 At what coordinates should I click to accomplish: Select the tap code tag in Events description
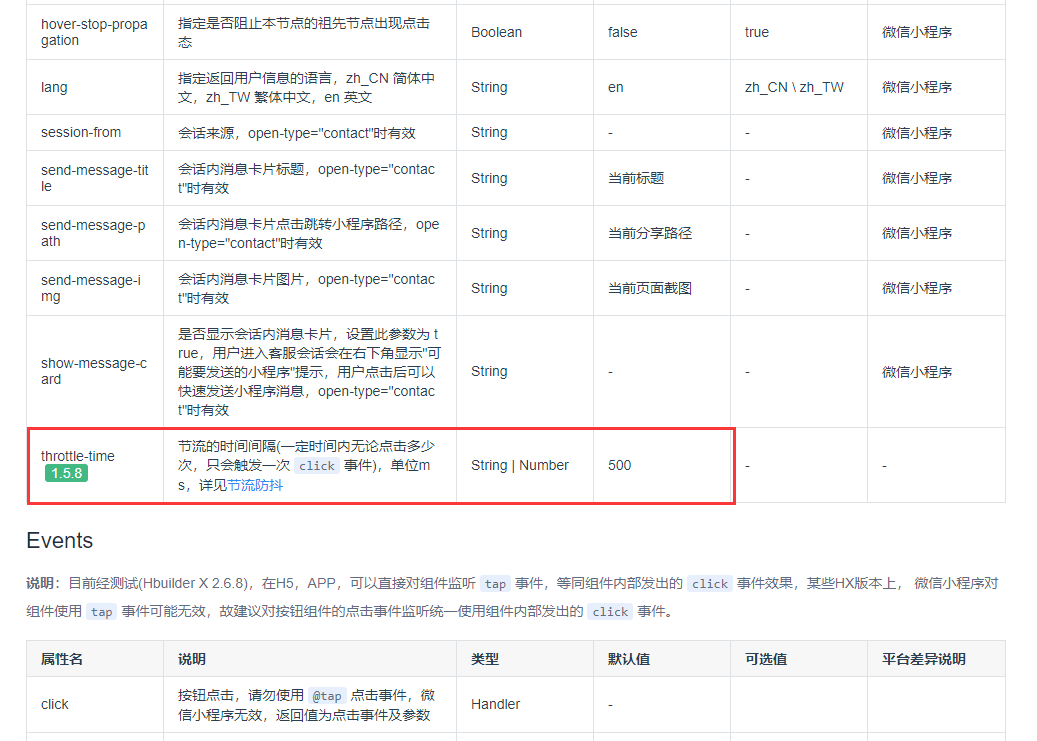pyautogui.click(x=495, y=583)
